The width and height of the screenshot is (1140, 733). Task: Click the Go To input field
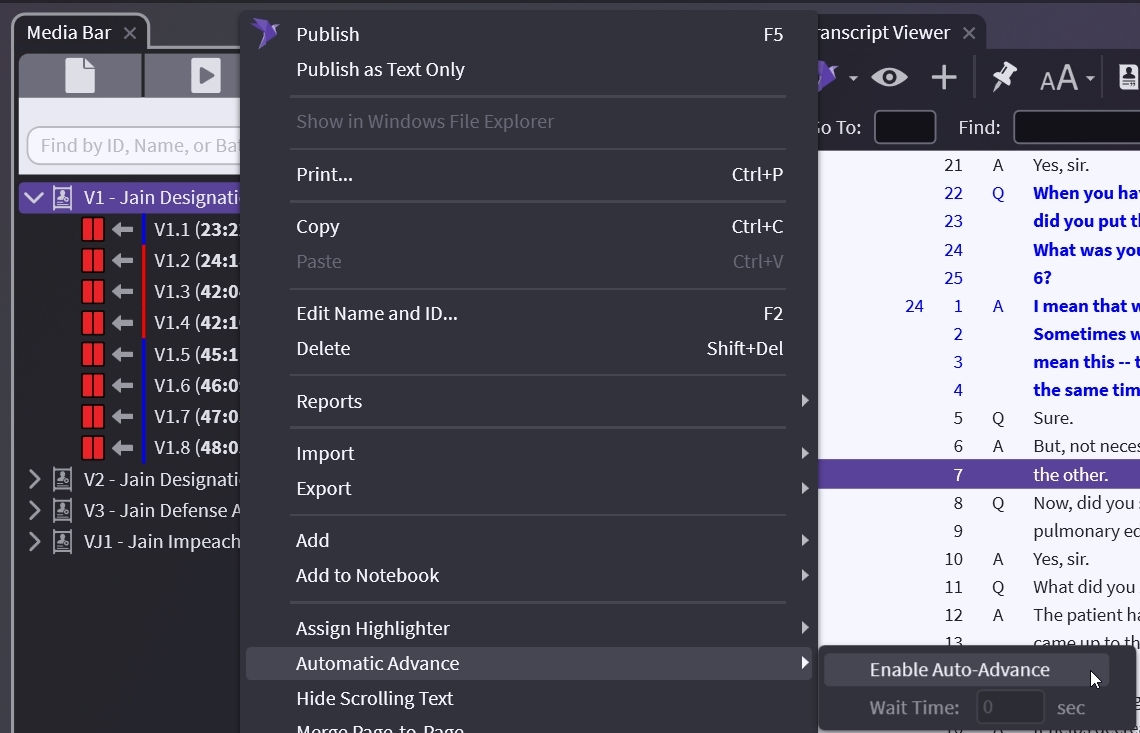click(904, 127)
